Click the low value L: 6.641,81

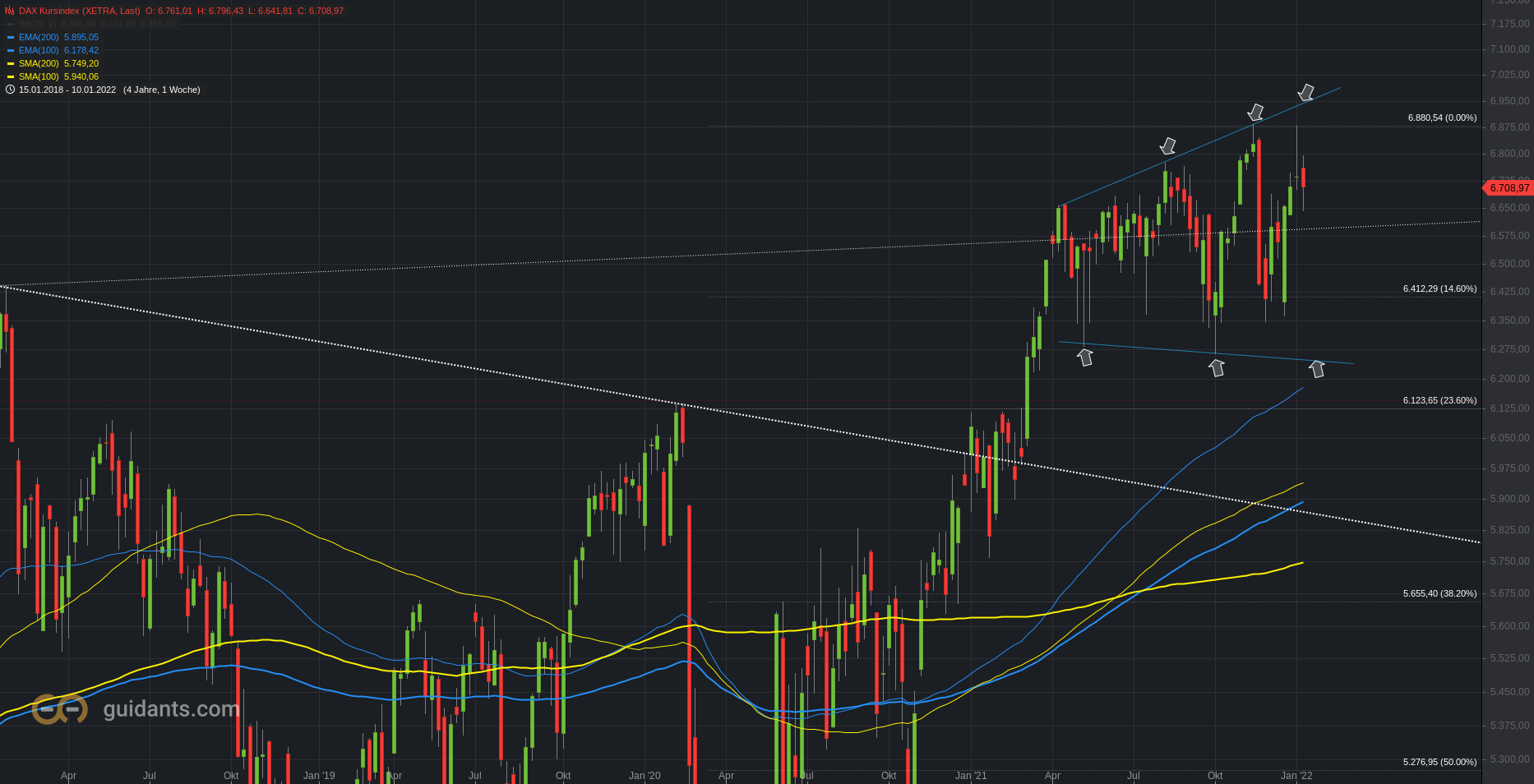270,11
